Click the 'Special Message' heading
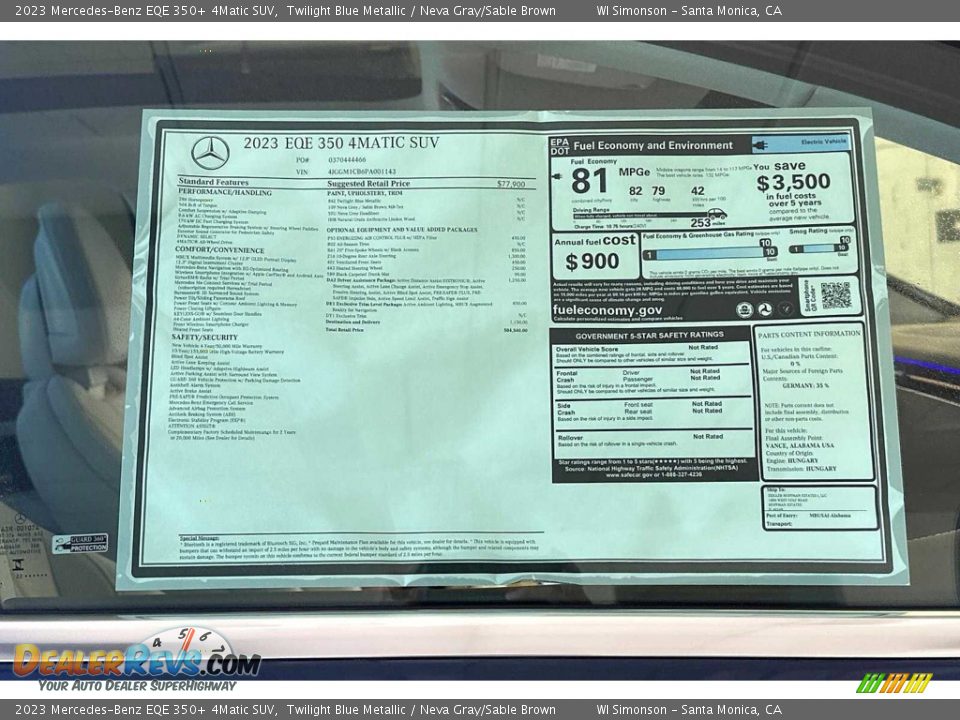 (x=200, y=538)
